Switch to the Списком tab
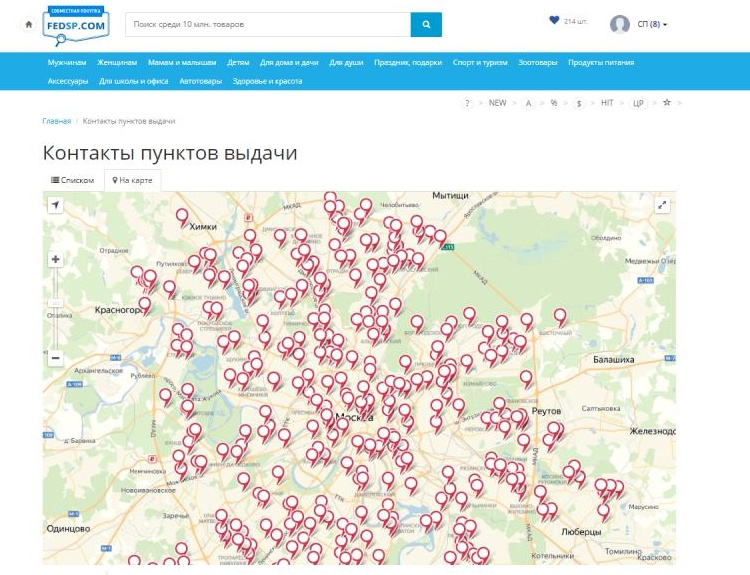The width and height of the screenshot is (750, 575). (73, 181)
